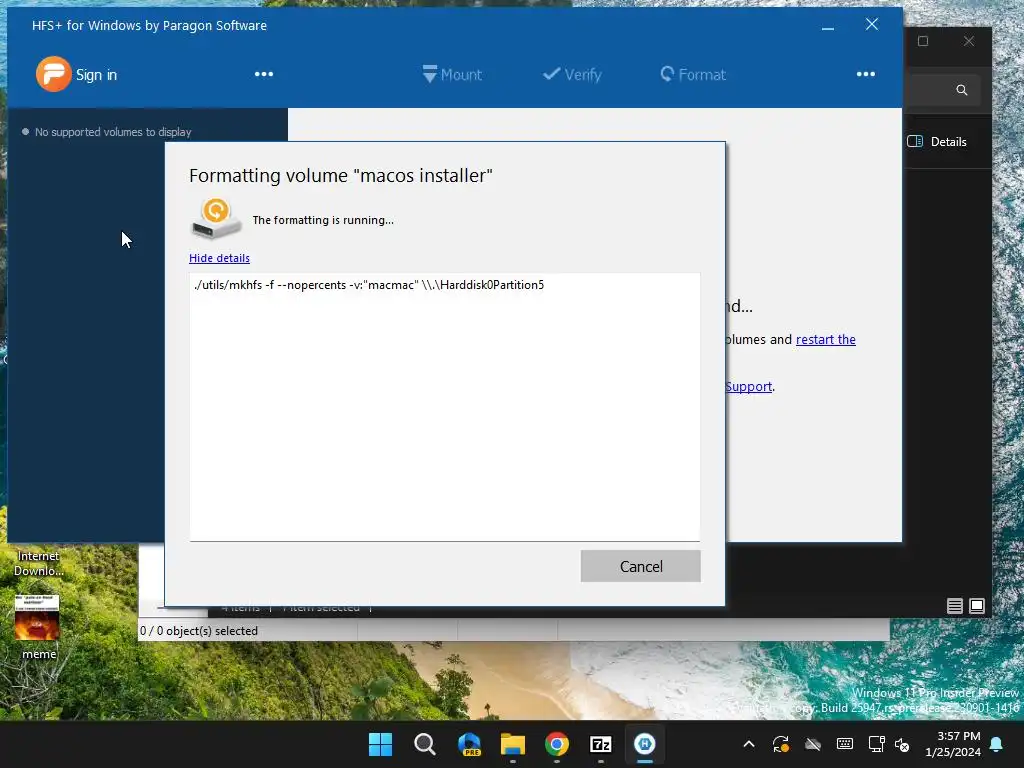Follow the restart the link
This screenshot has height=768, width=1024.
tap(825, 340)
